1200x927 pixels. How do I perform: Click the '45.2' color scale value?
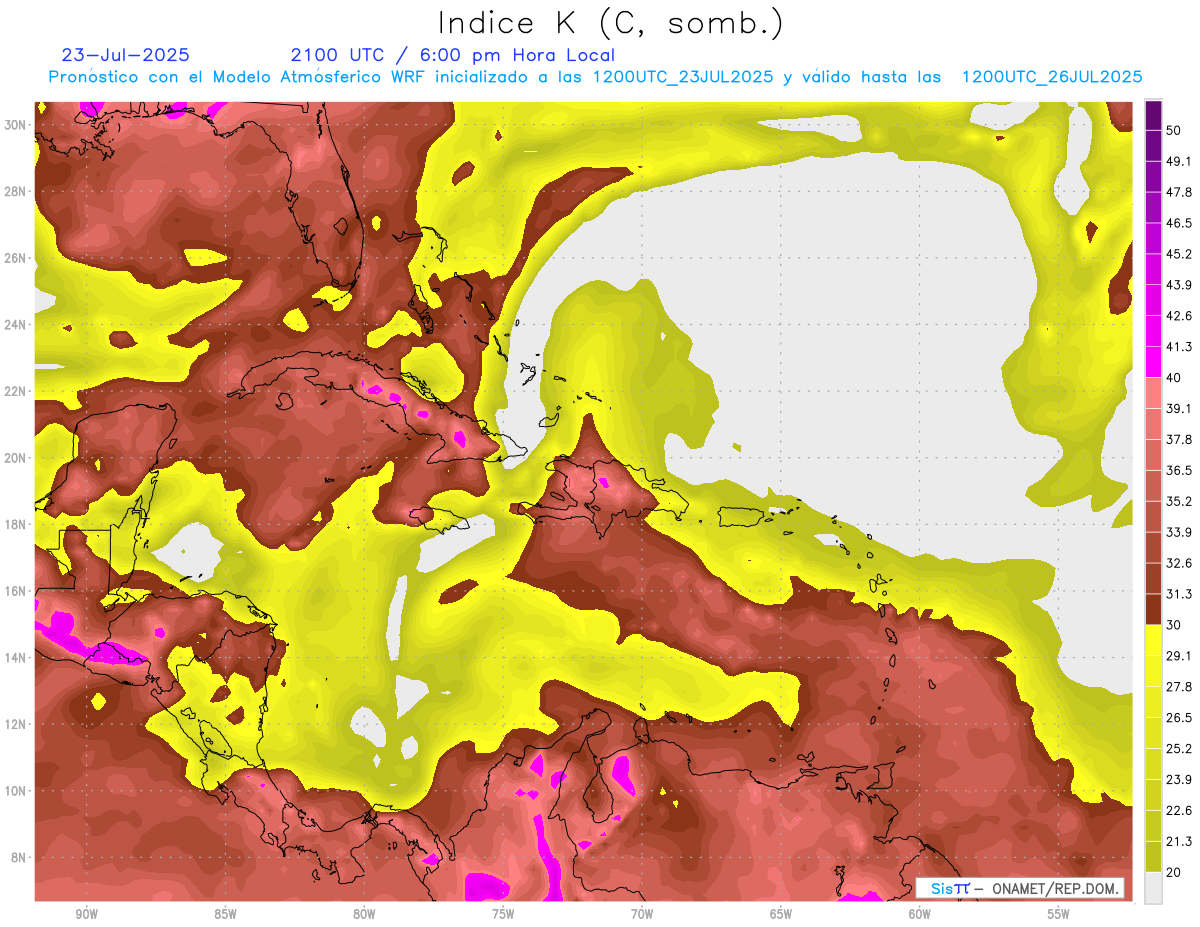click(x=1178, y=254)
